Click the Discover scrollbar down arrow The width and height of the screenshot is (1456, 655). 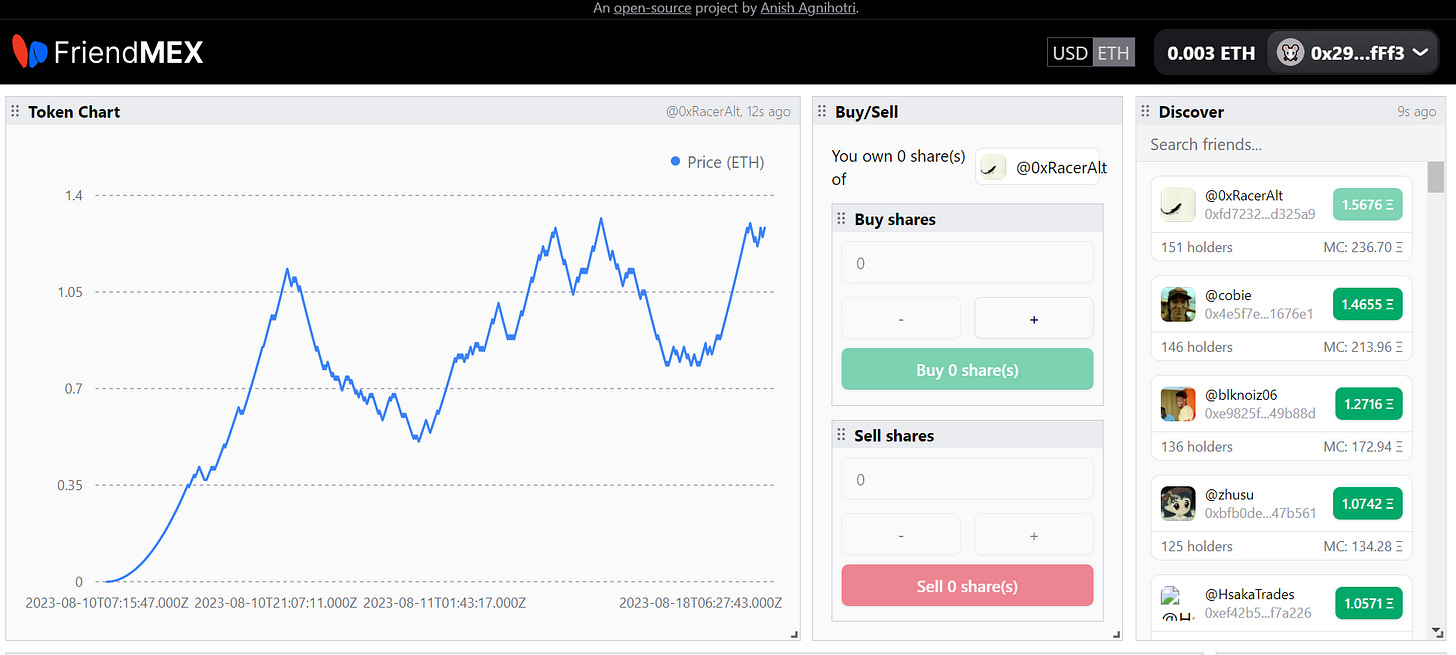tap(1436, 631)
